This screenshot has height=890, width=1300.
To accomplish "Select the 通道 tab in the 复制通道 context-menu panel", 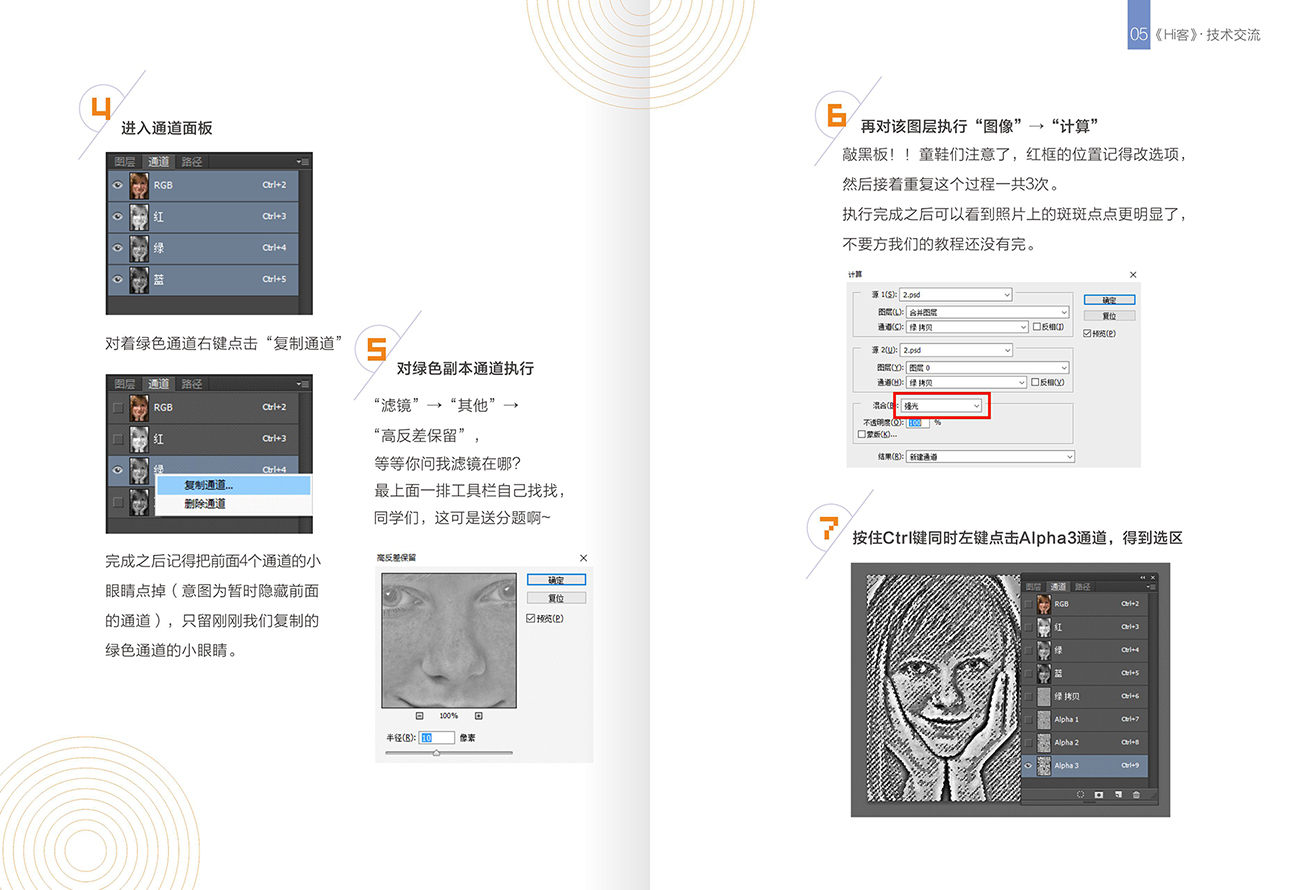I will [x=158, y=383].
